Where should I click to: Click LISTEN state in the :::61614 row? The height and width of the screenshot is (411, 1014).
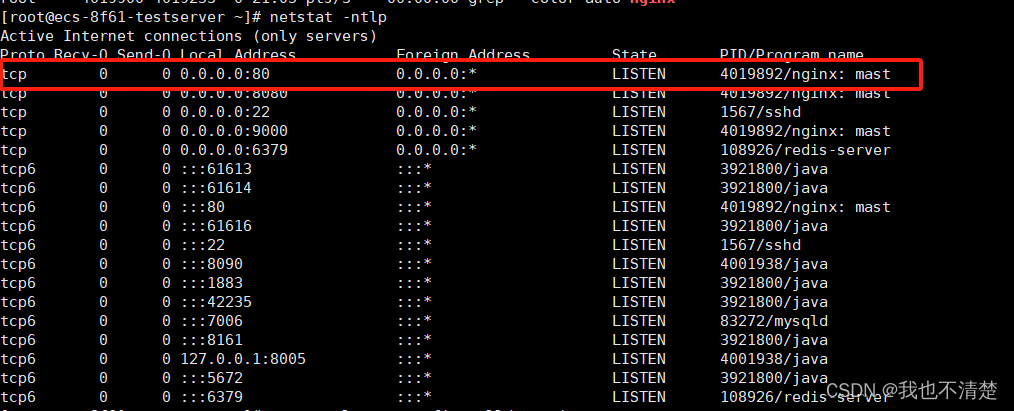point(639,188)
